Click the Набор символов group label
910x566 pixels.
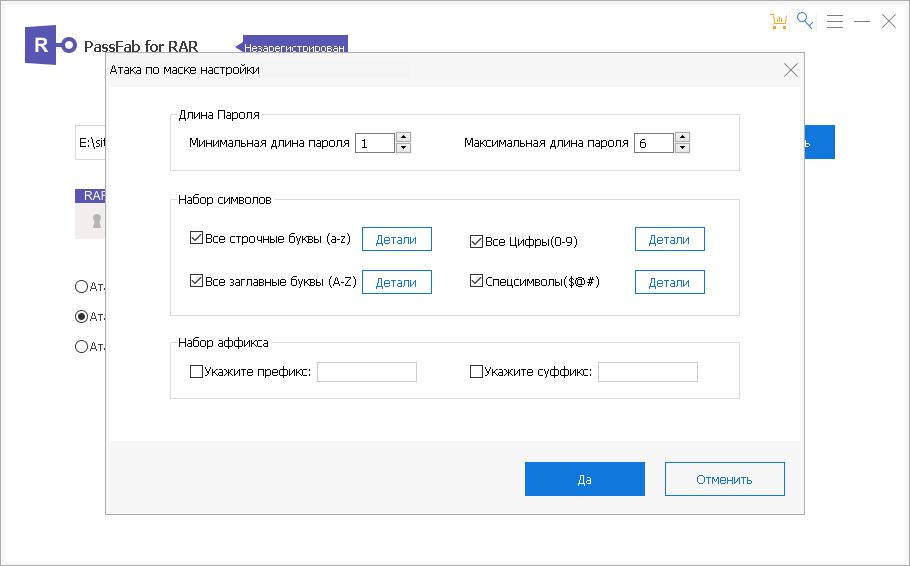tap(225, 200)
